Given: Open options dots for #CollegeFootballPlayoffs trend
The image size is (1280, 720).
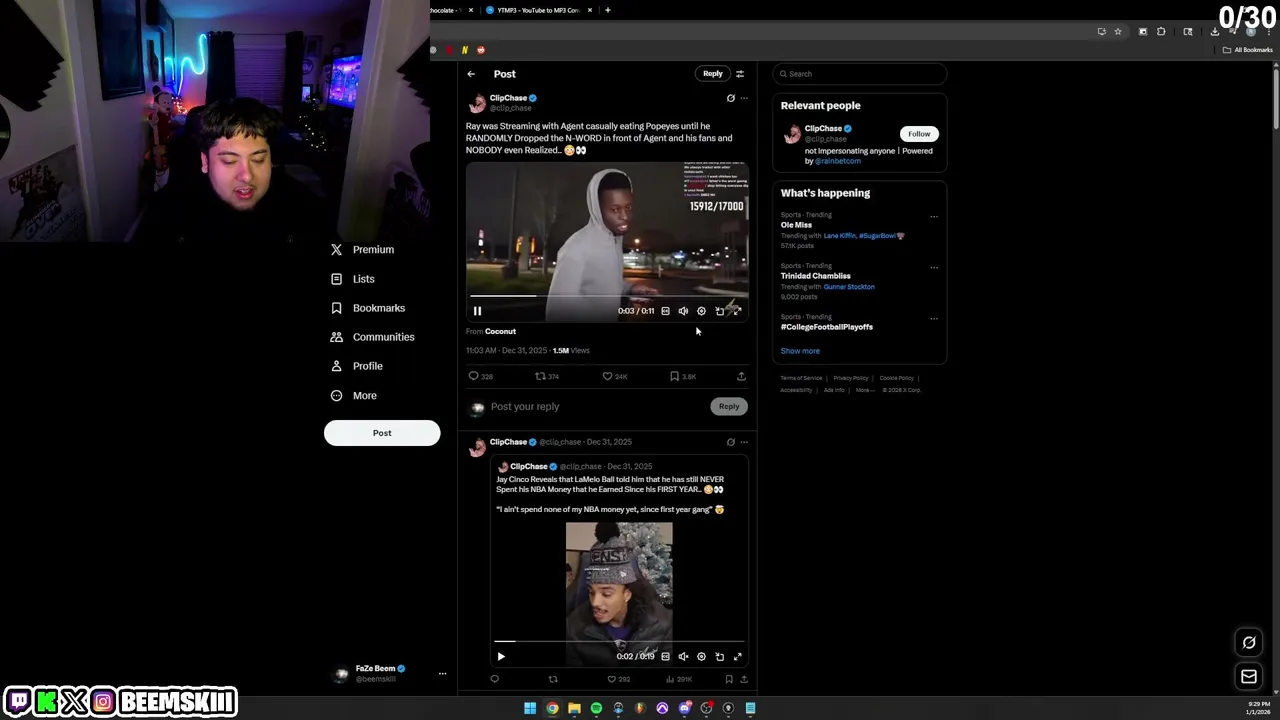Looking at the screenshot, I should 934,319.
